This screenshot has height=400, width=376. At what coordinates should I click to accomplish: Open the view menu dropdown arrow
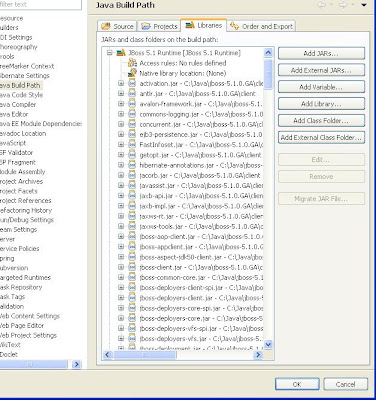point(364,5)
